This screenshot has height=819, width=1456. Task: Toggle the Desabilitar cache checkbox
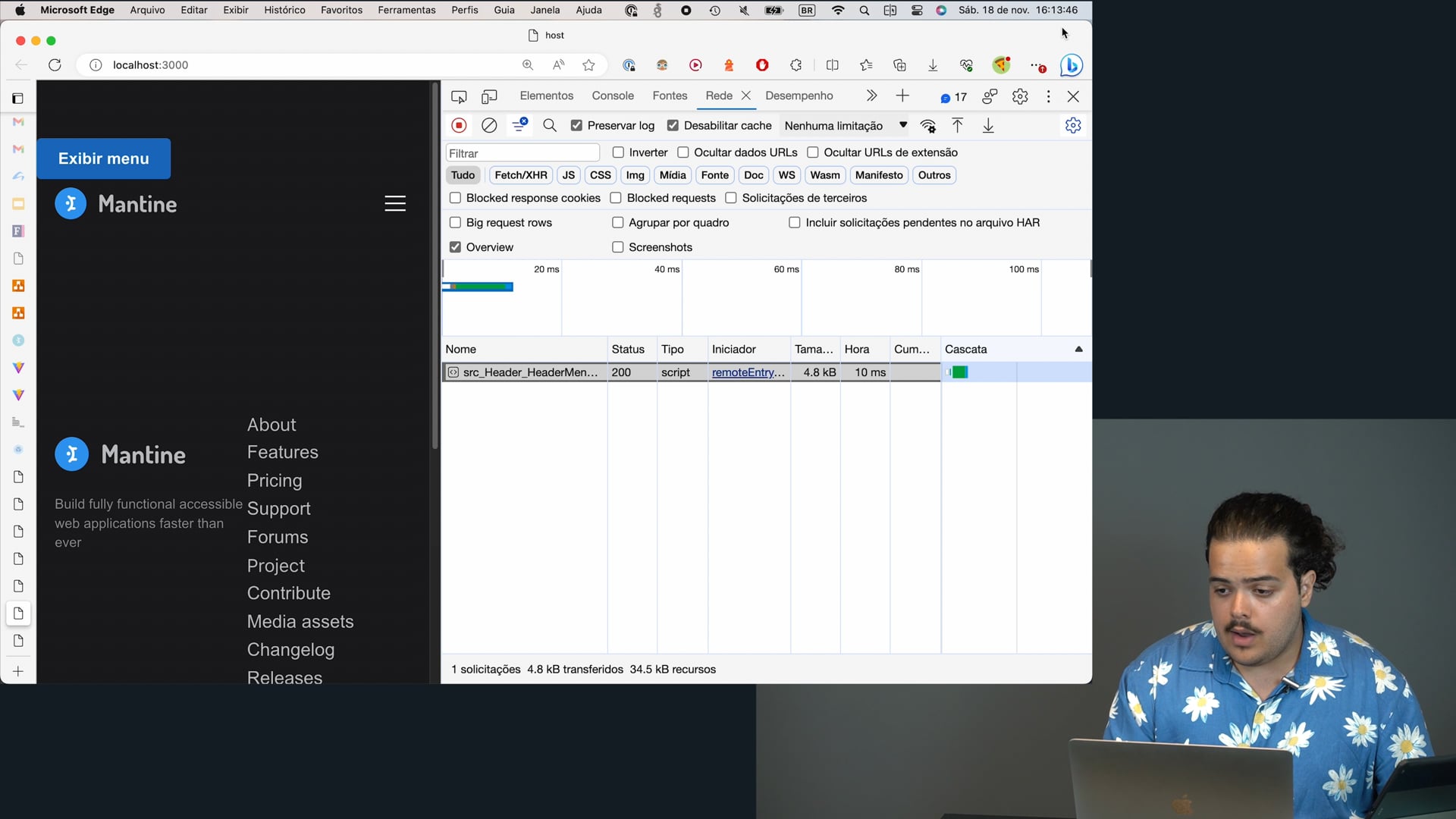point(673,125)
